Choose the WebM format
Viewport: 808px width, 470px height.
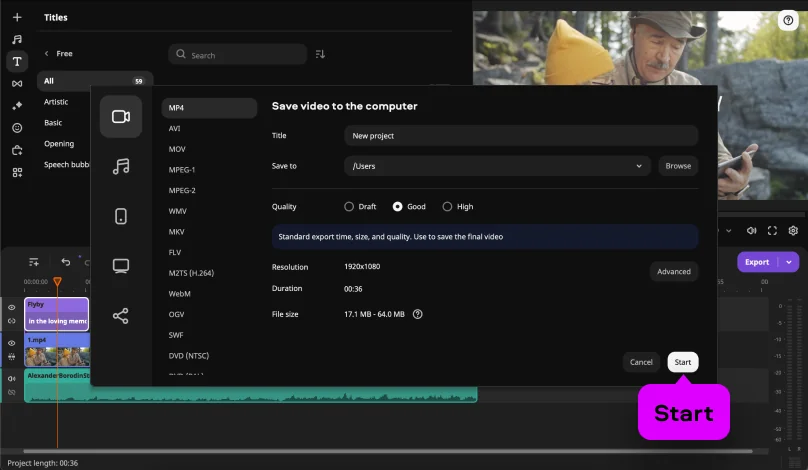(x=179, y=293)
